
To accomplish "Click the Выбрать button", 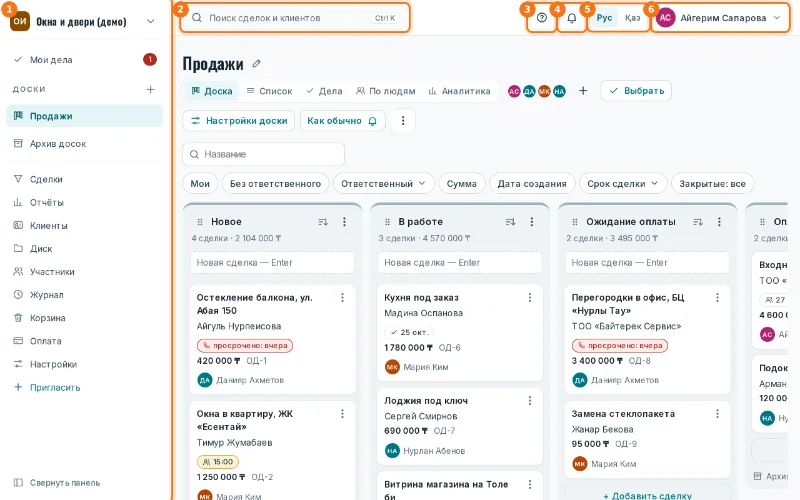I will [636, 91].
